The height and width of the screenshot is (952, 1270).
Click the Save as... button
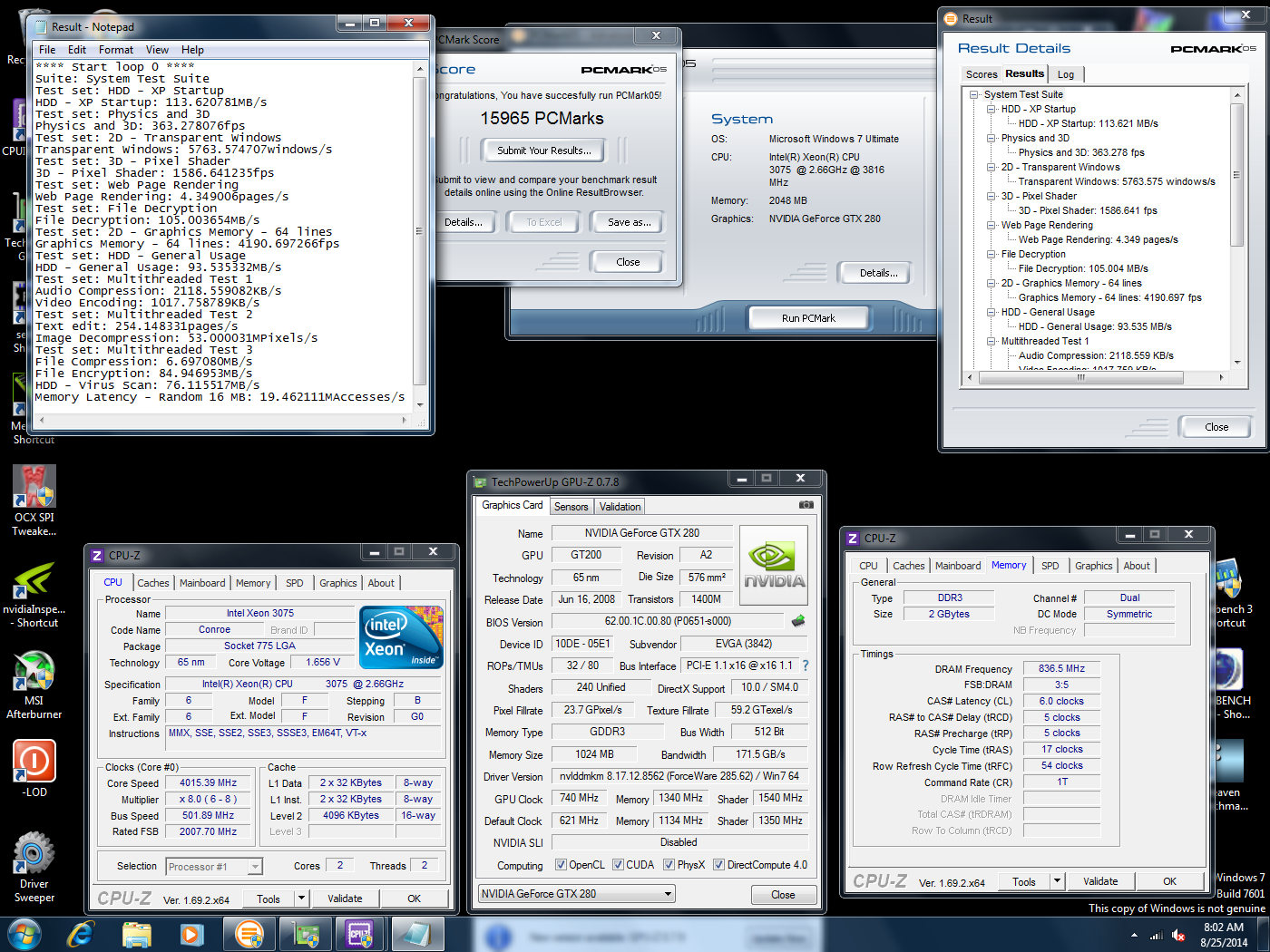pos(629,222)
